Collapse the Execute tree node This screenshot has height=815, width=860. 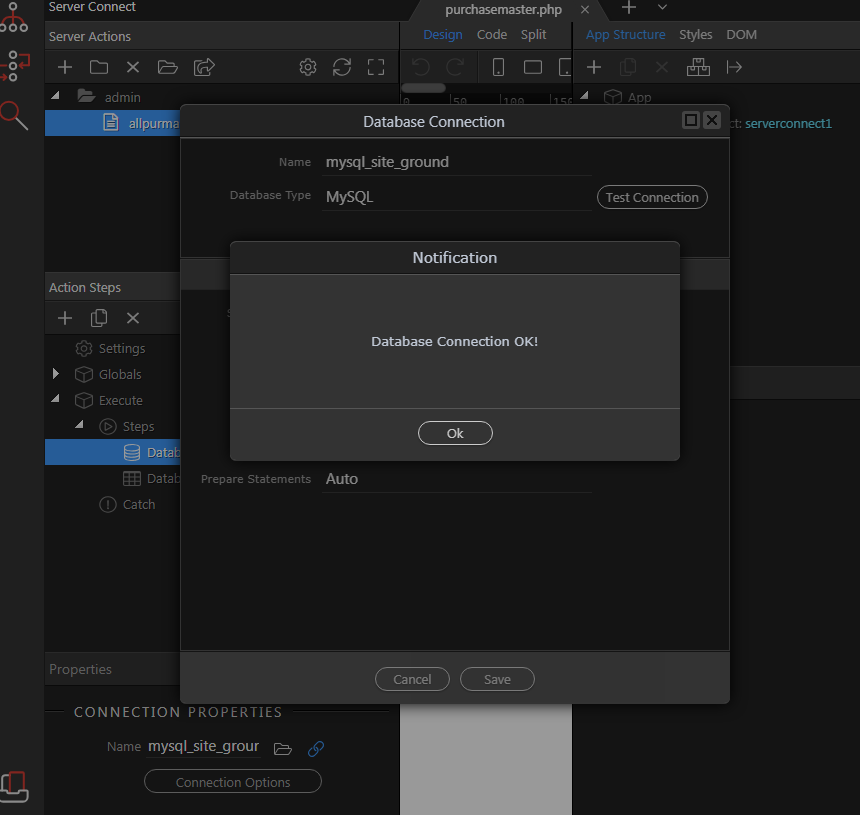point(56,400)
